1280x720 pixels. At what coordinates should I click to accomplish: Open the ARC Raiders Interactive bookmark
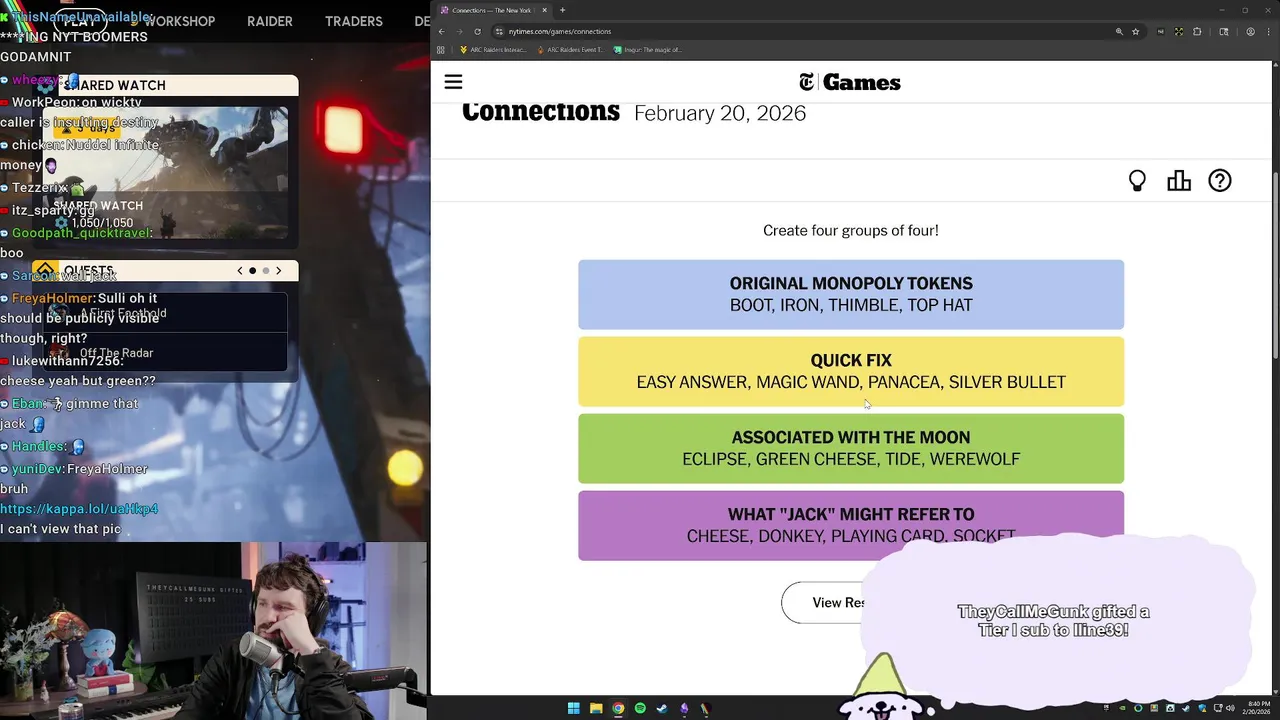493,49
